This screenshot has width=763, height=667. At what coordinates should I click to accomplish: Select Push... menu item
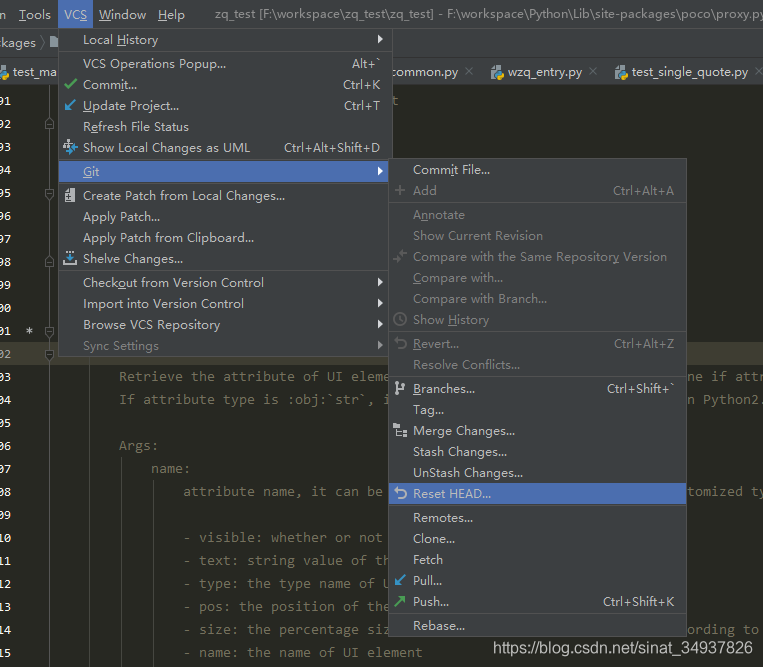pyautogui.click(x=537, y=601)
